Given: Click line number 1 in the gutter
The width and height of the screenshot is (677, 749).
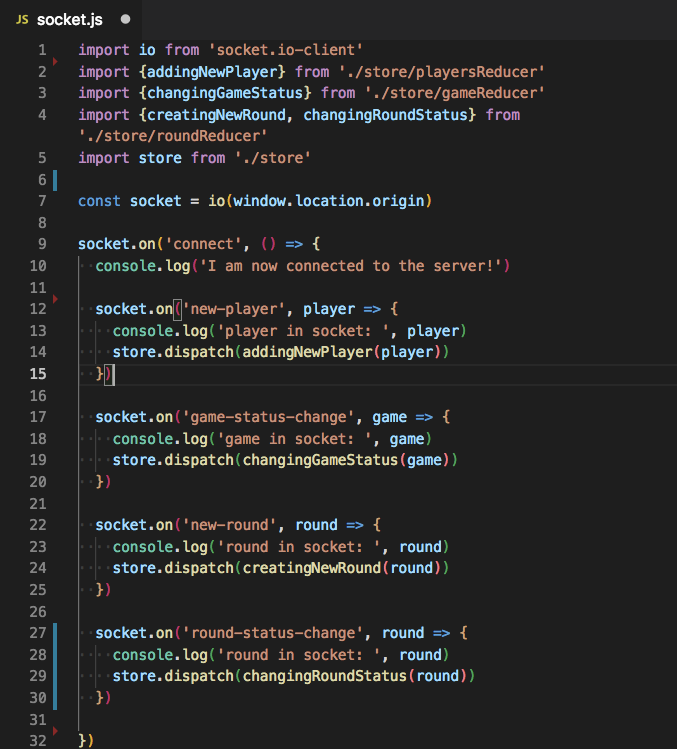Looking at the screenshot, I should (42, 50).
